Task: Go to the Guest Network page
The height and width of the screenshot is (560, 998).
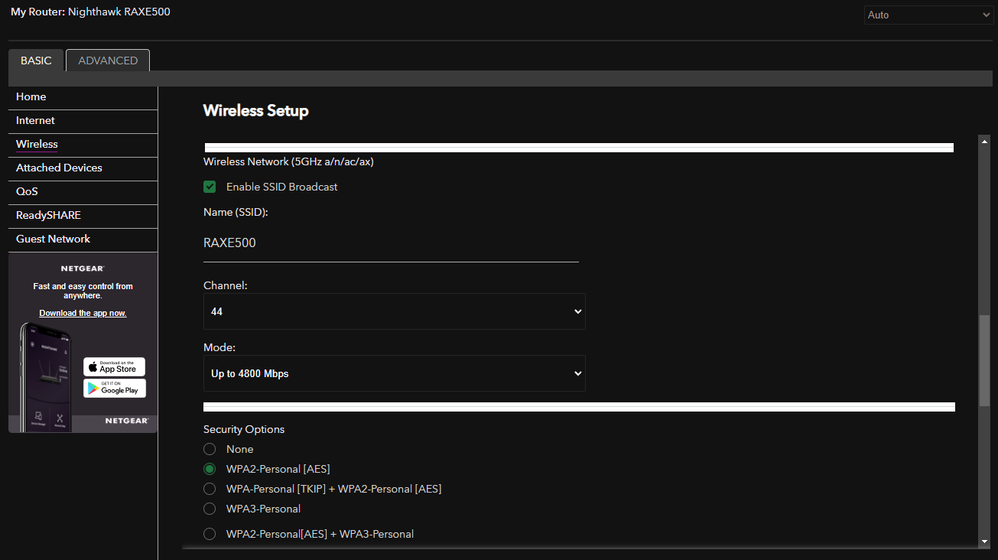Action: click(53, 239)
